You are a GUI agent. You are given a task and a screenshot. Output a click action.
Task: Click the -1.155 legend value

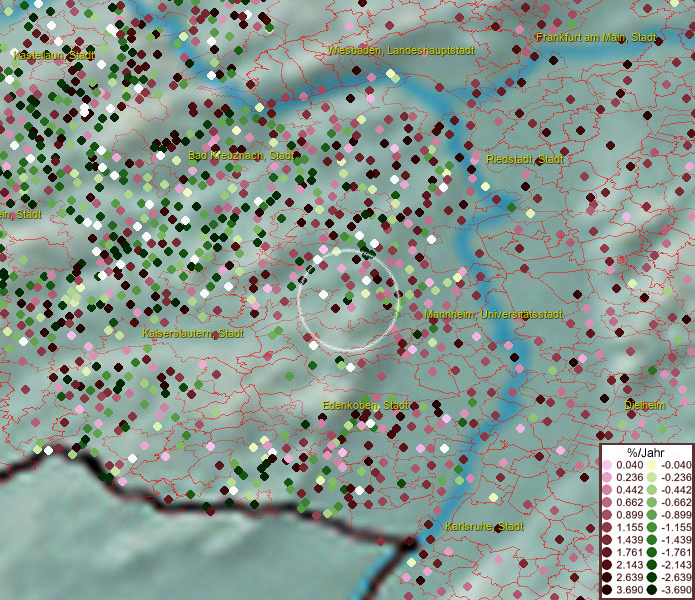point(676,528)
